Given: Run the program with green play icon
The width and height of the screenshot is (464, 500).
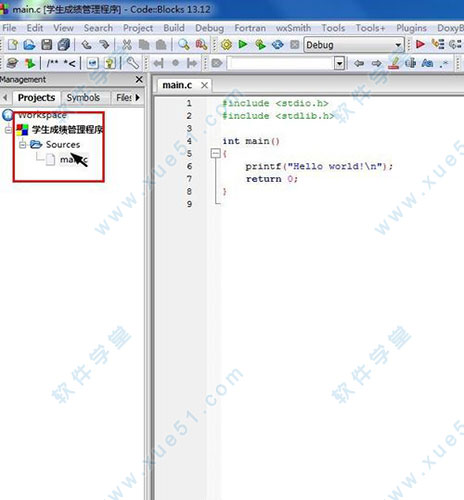Looking at the screenshot, I should (243, 44).
